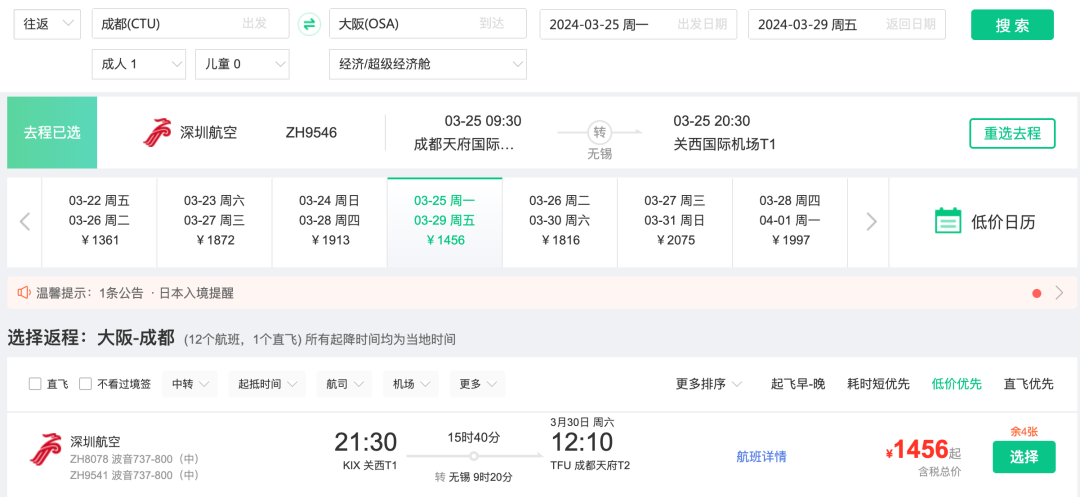Click the Shenzhen Airlines logo in return flight
The width and height of the screenshot is (1080, 497).
point(45,449)
